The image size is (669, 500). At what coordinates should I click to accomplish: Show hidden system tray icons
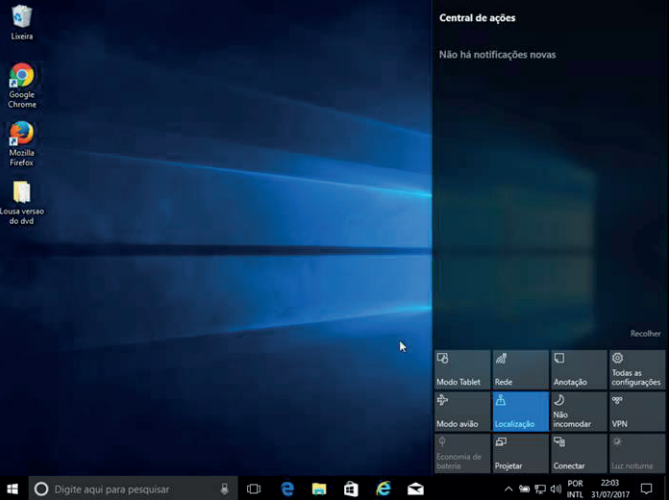pyautogui.click(x=509, y=489)
